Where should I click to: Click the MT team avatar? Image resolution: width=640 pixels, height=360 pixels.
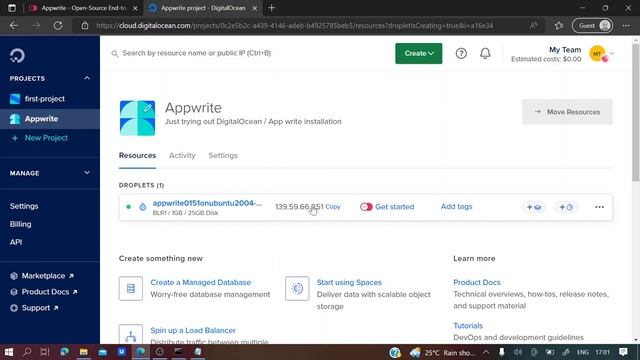pyautogui.click(x=598, y=53)
